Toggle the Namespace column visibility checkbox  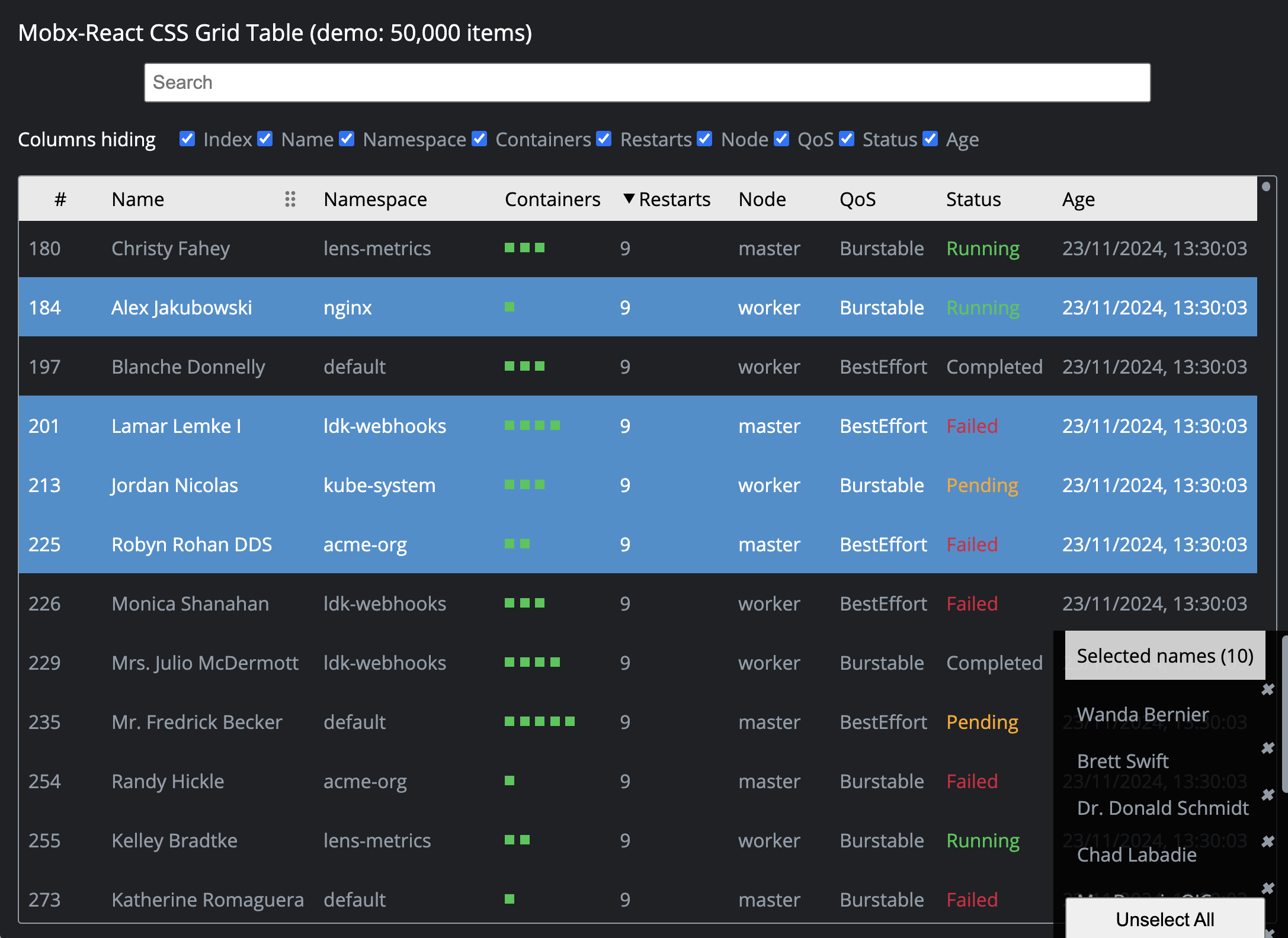click(347, 139)
